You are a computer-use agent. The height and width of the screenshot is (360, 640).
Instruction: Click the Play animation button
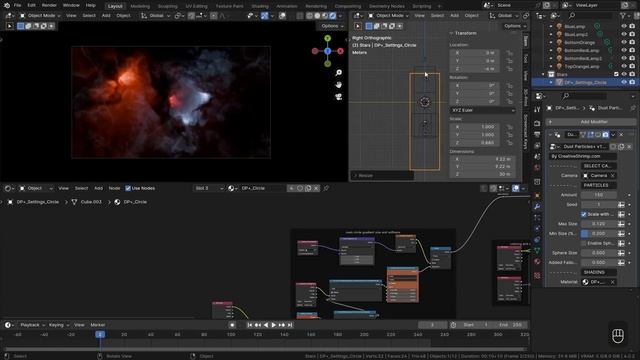tap(273, 325)
